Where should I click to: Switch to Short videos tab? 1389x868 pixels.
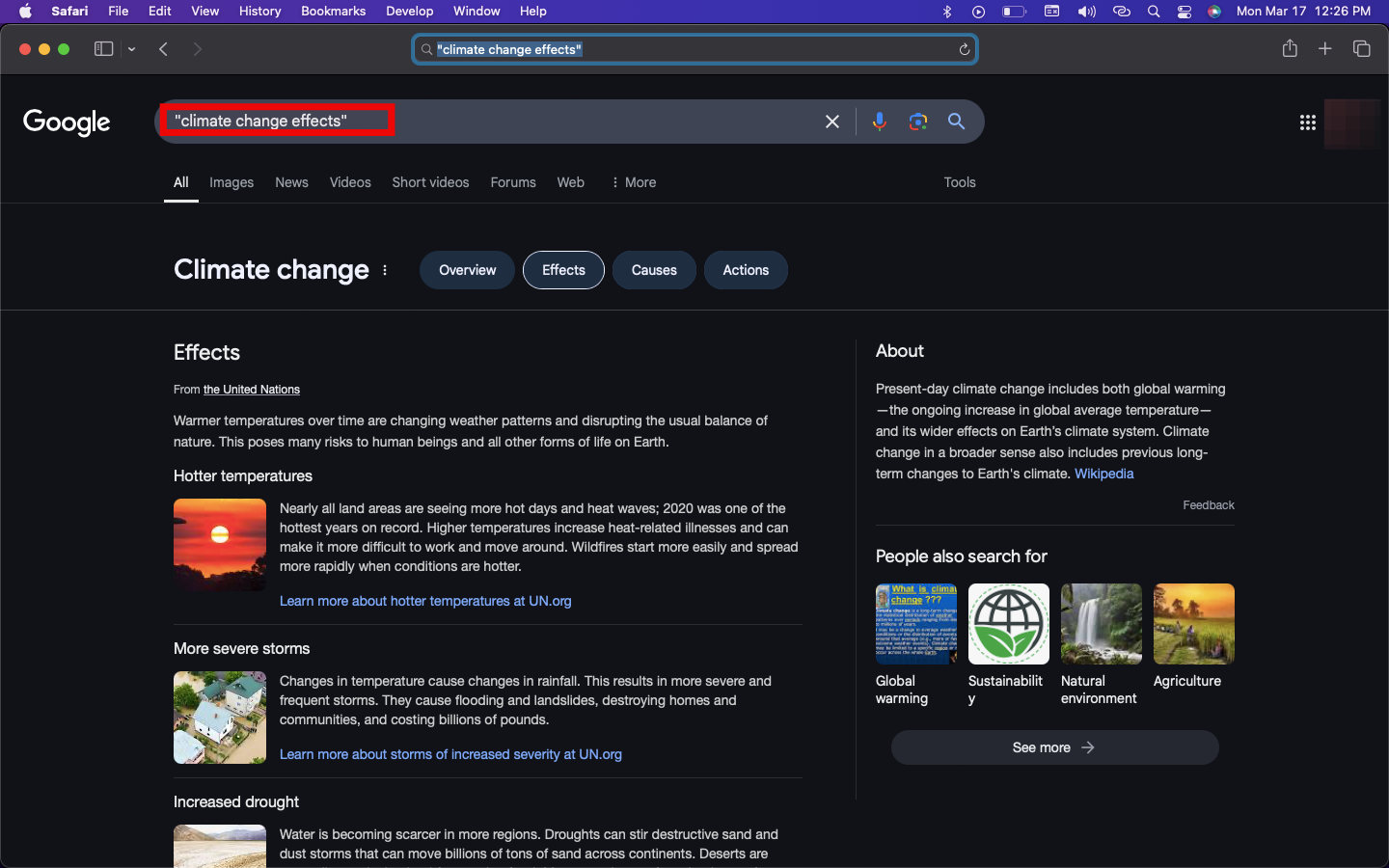[x=430, y=182]
